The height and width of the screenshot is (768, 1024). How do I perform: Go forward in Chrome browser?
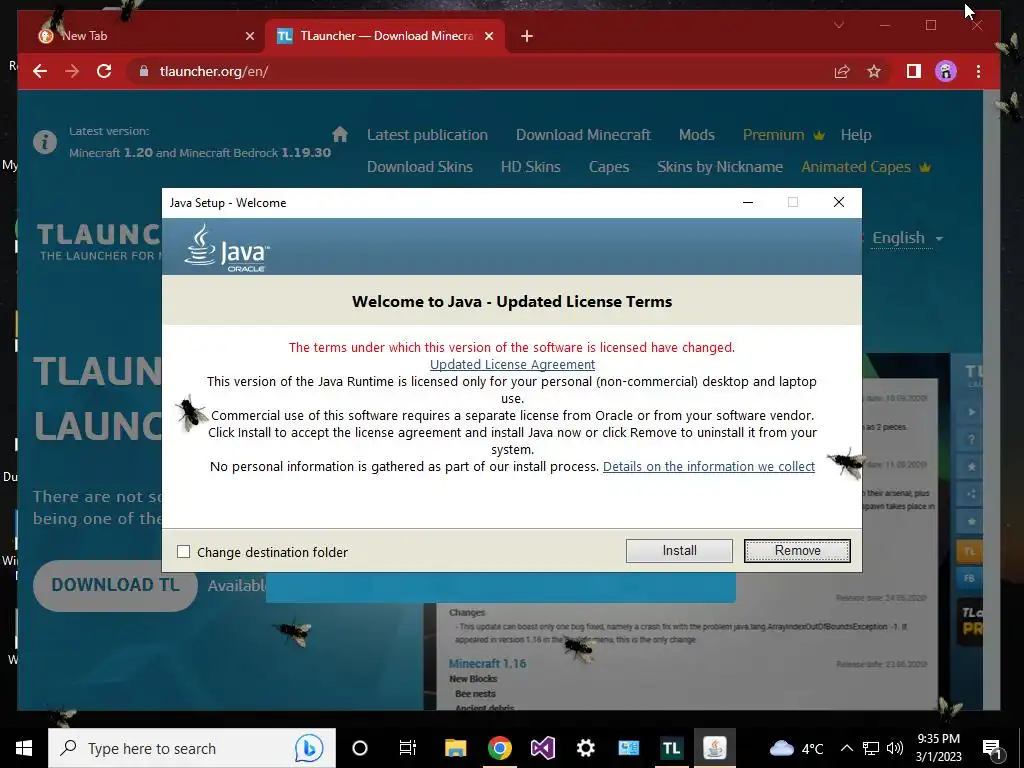coord(72,71)
